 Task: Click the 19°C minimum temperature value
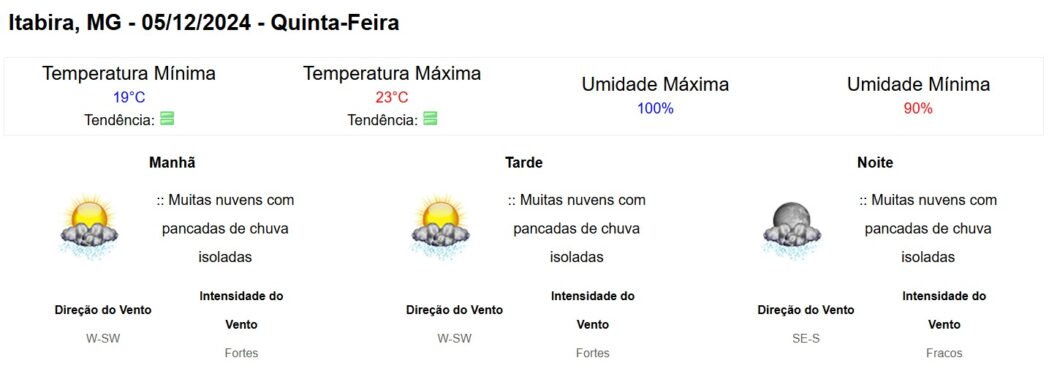point(129,98)
